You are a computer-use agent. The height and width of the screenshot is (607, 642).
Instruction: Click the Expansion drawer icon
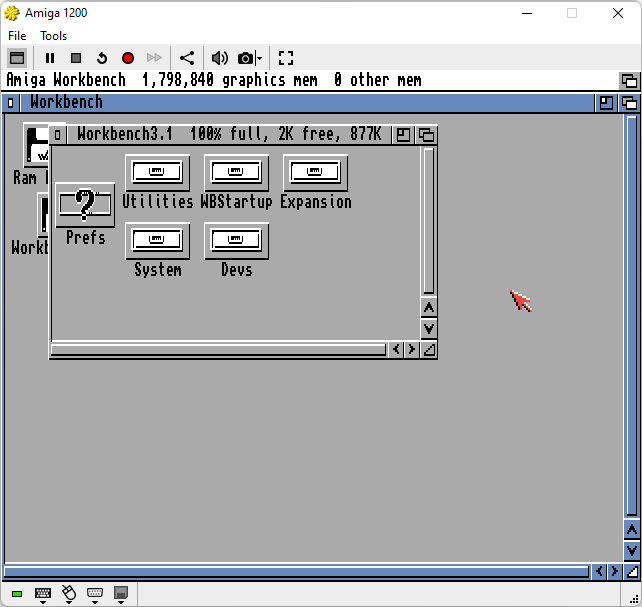tap(315, 173)
